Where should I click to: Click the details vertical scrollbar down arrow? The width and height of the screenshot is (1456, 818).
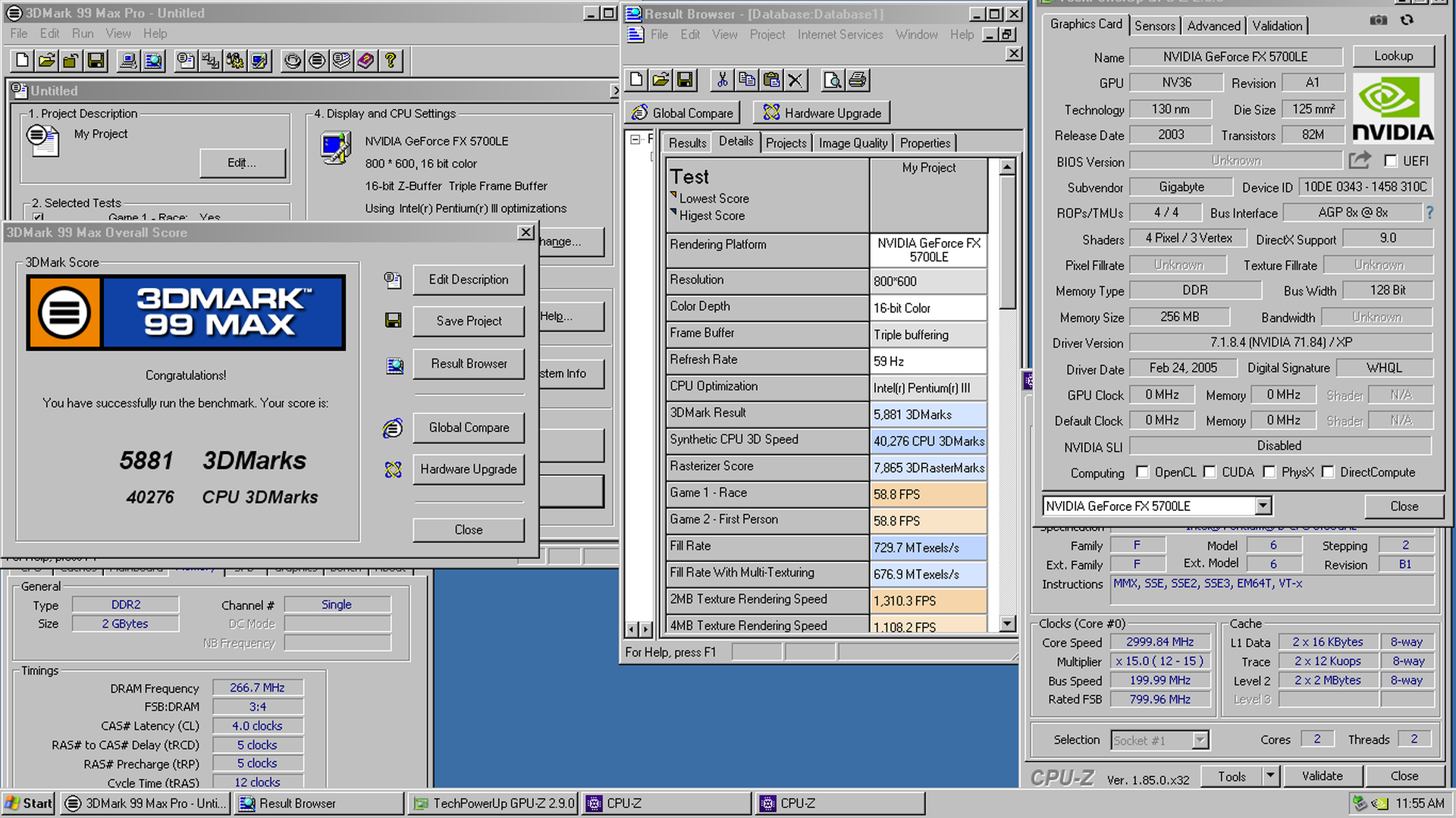click(1007, 624)
